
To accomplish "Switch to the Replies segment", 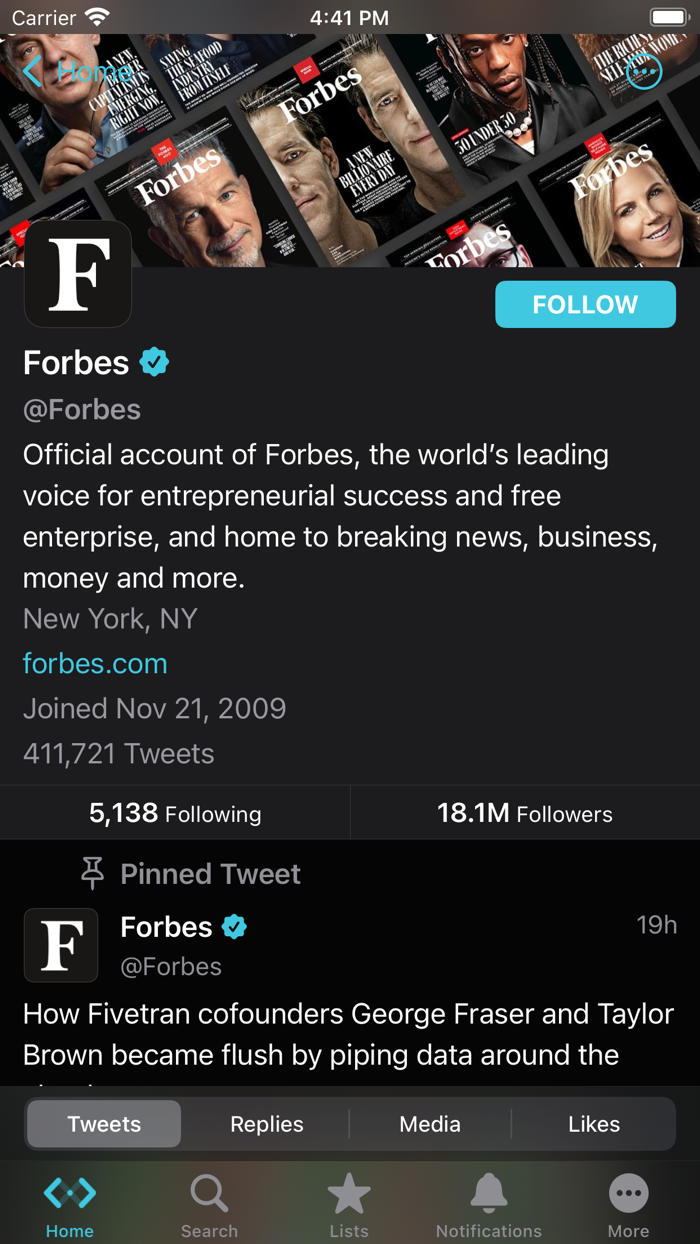I will 267,1124.
